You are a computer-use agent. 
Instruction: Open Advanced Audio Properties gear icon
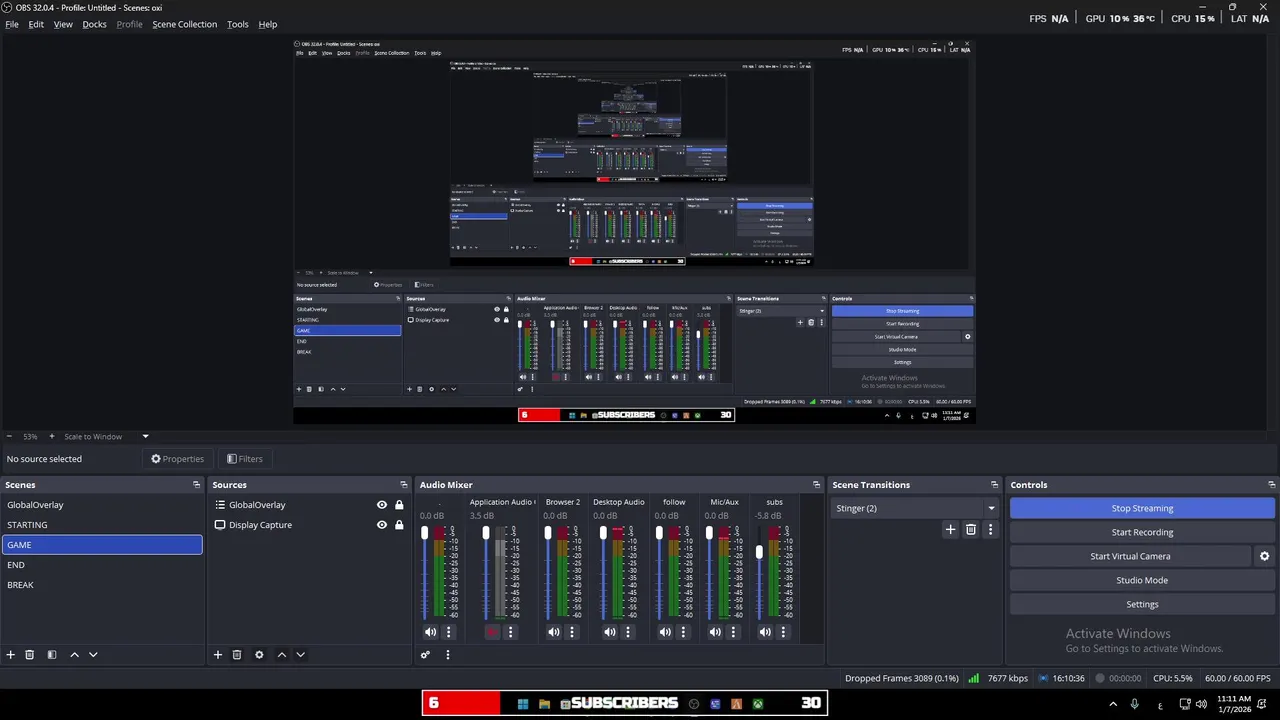tap(425, 655)
